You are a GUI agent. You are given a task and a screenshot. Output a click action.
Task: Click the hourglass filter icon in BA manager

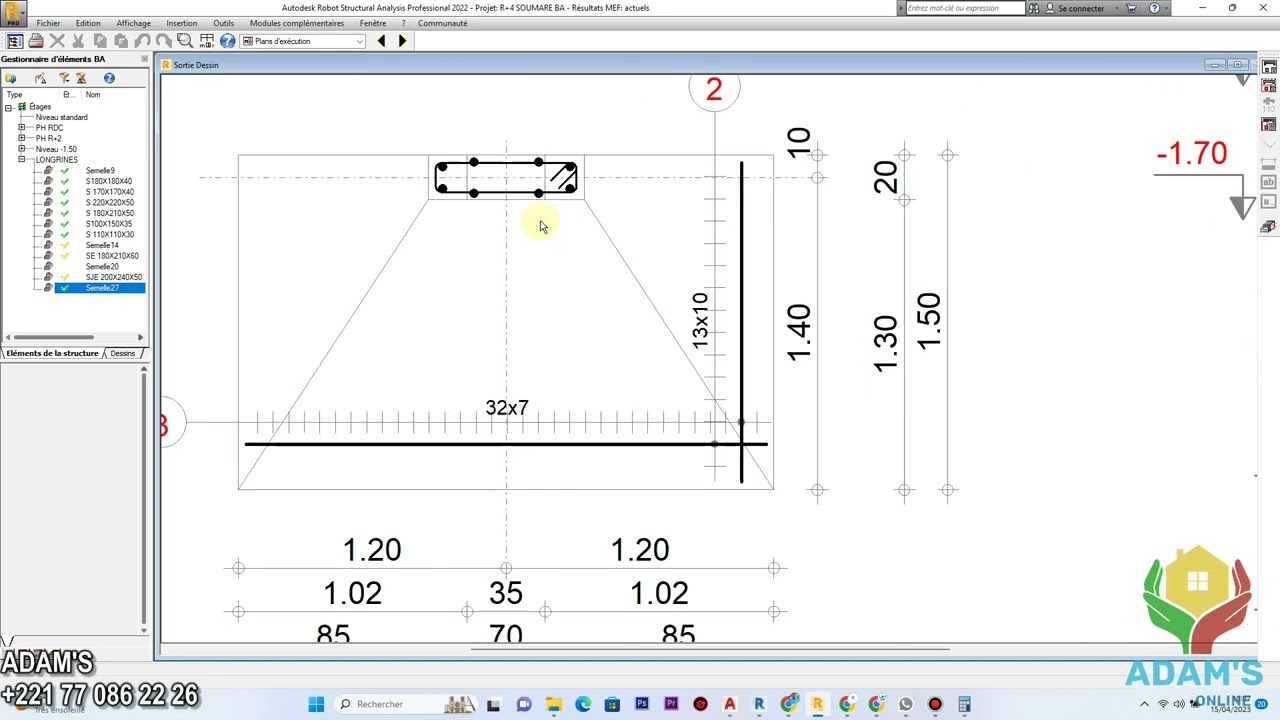pyautogui.click(x=81, y=78)
